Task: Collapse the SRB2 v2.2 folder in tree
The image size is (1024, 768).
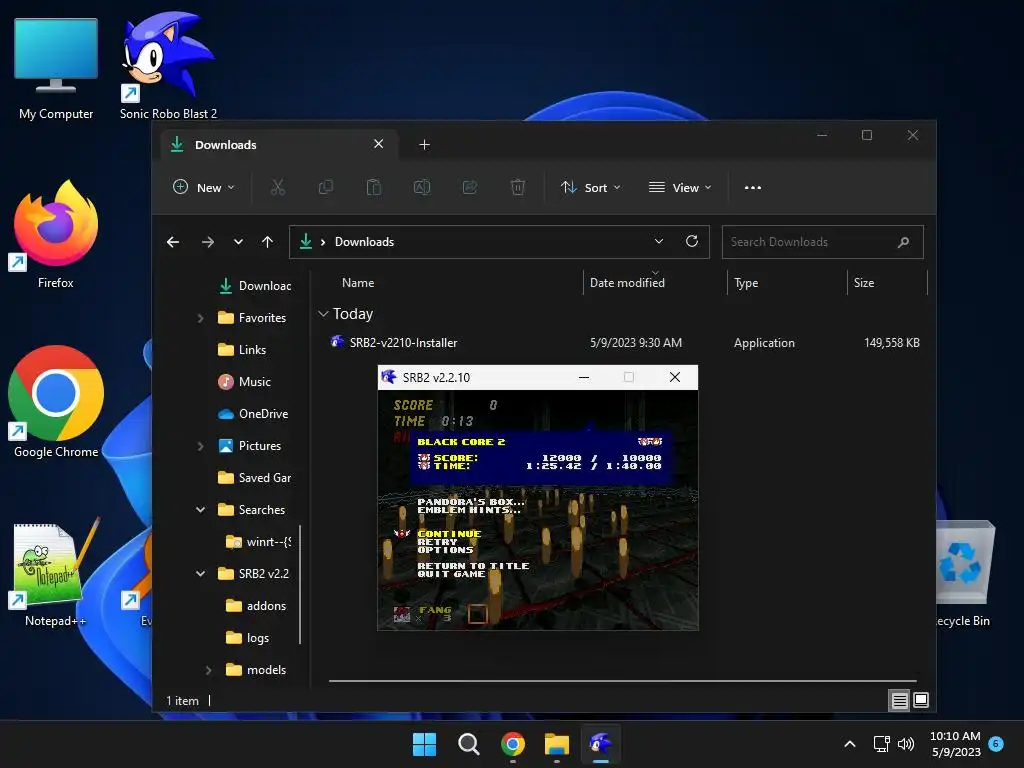Action: click(x=200, y=574)
